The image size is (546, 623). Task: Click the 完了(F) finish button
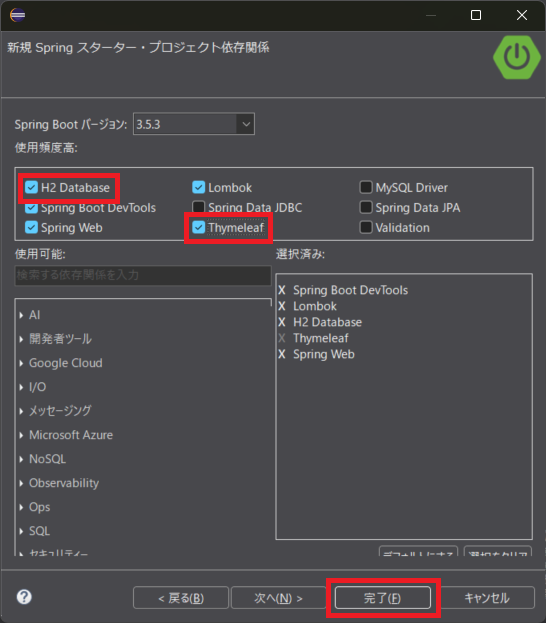point(383,598)
